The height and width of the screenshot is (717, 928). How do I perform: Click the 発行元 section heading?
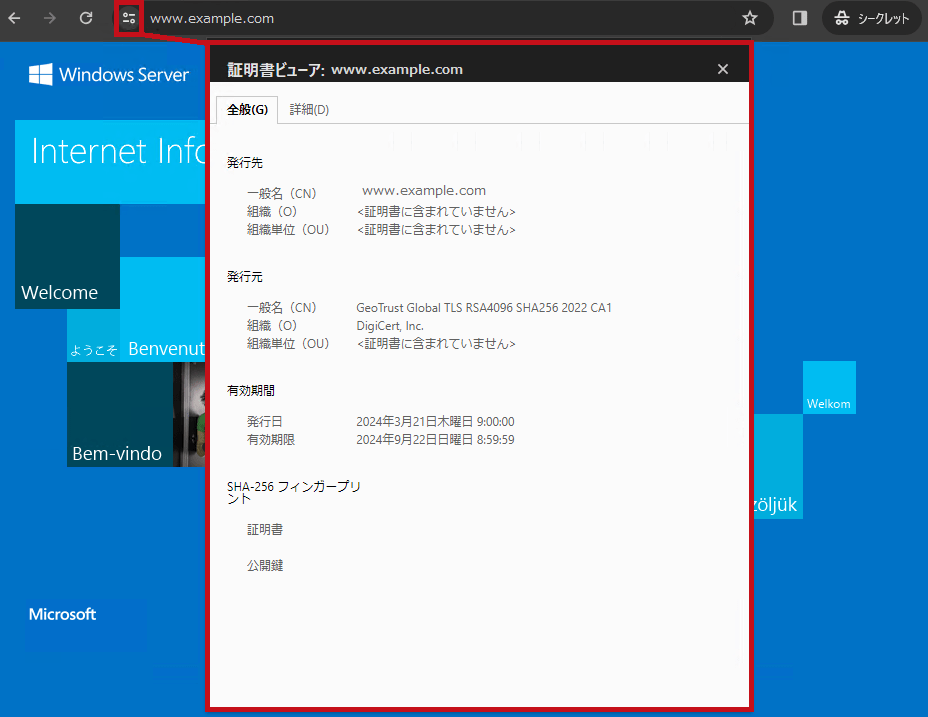[245, 276]
